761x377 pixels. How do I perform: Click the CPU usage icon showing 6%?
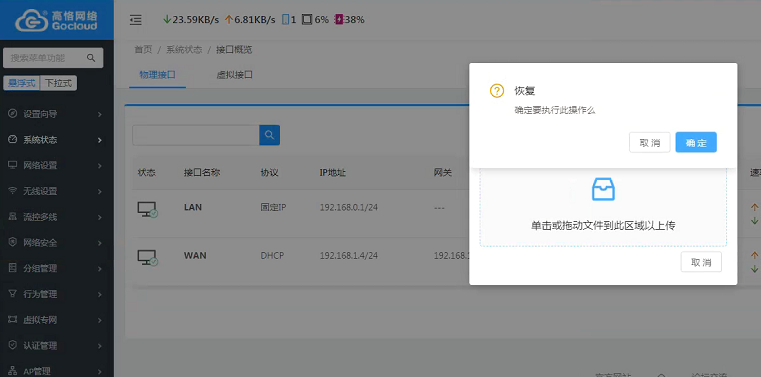307,19
